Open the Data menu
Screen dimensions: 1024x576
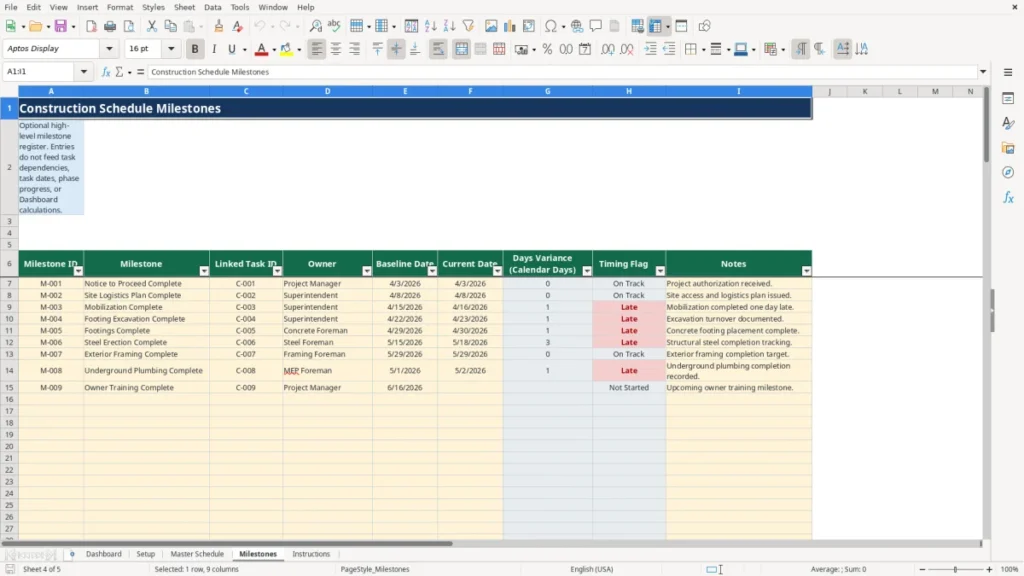click(x=212, y=7)
